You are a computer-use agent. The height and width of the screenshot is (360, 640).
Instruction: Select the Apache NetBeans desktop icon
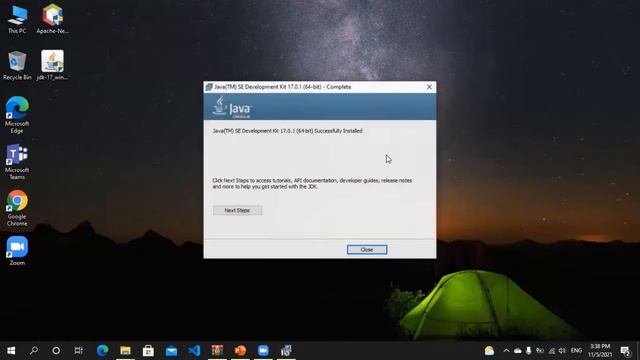[x=53, y=20]
